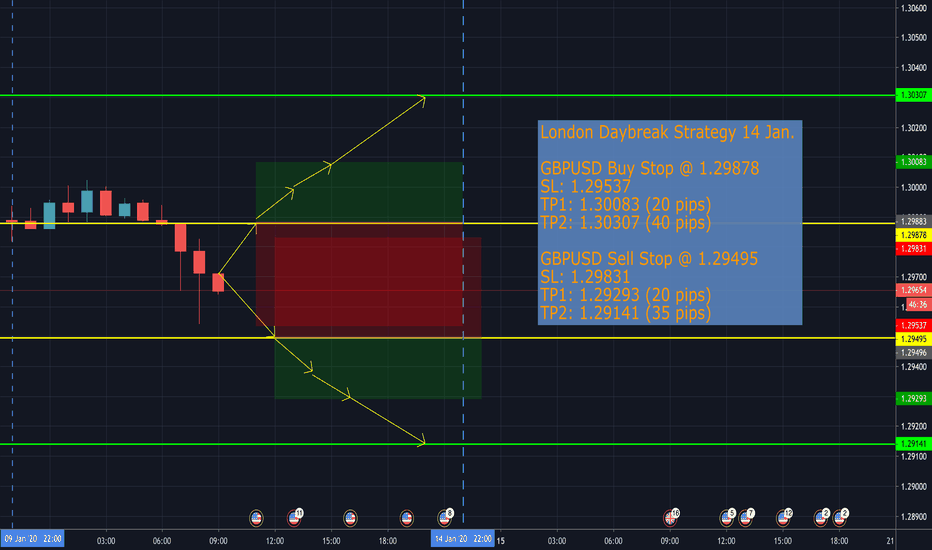The width and height of the screenshot is (932, 550).
Task: Click the red 1.29537 price axis label
Action: point(914,326)
